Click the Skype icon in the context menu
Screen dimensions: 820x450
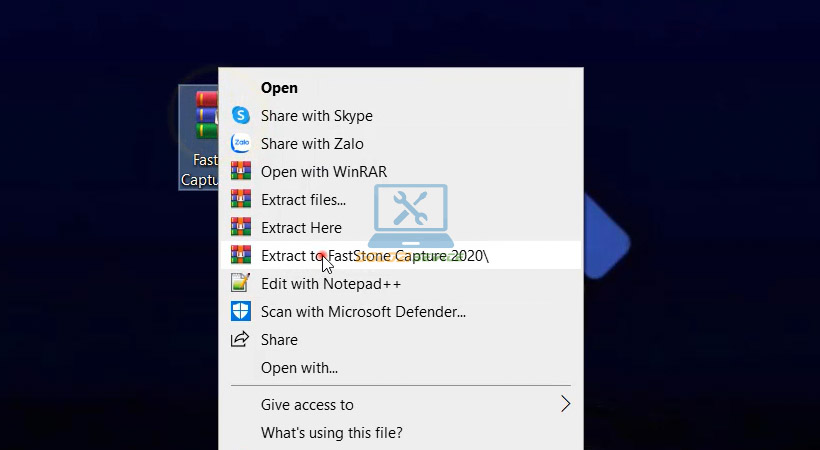(240, 116)
